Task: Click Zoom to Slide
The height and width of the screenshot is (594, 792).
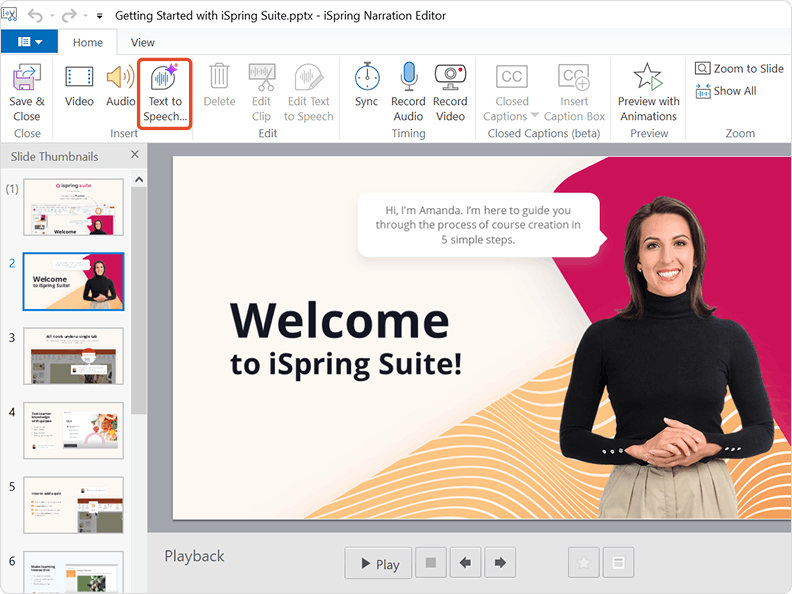Action: coord(739,68)
